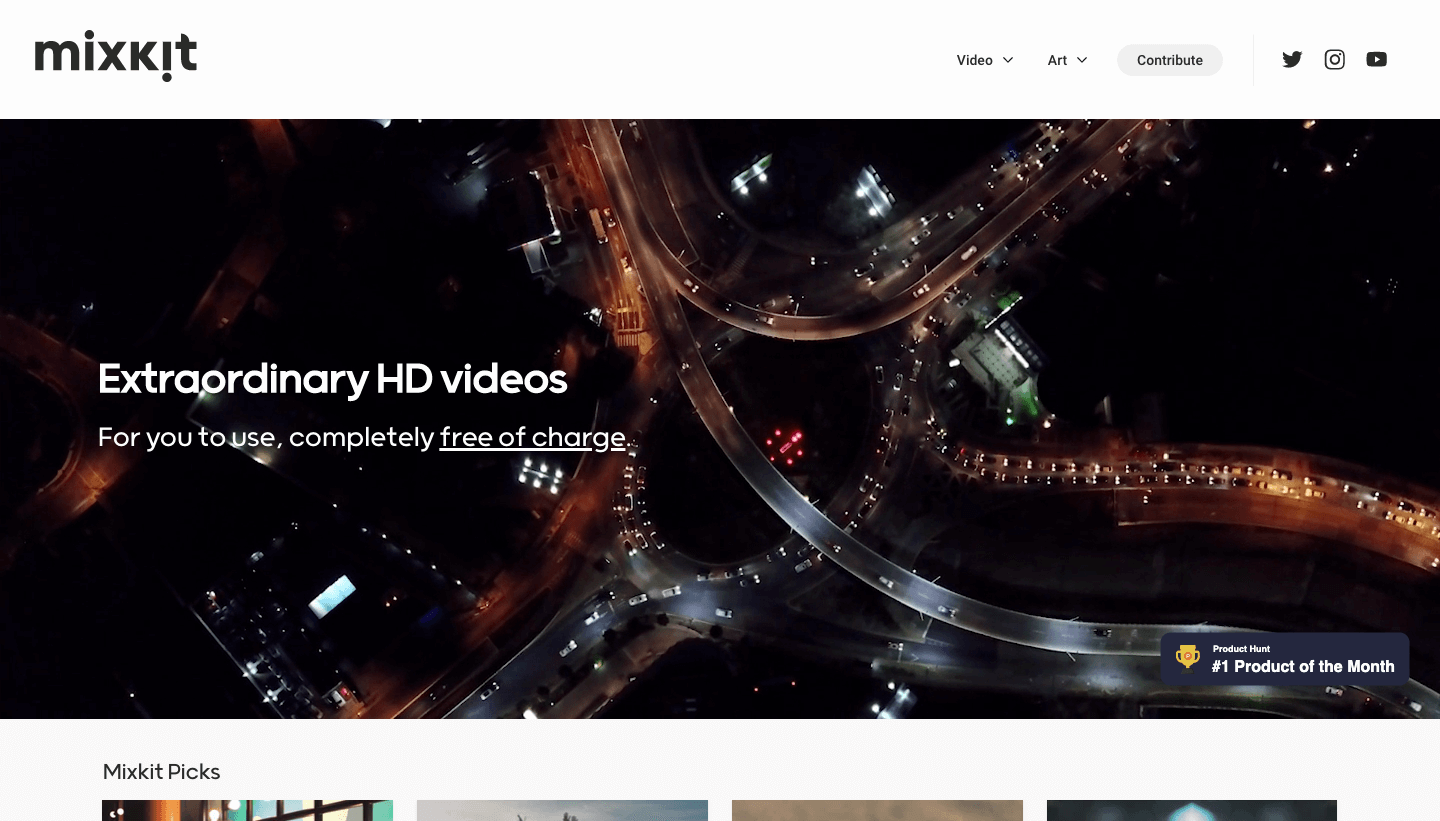Open Mixkit's YouTube channel
Screen dimensions: 1440x821
click(x=1377, y=59)
